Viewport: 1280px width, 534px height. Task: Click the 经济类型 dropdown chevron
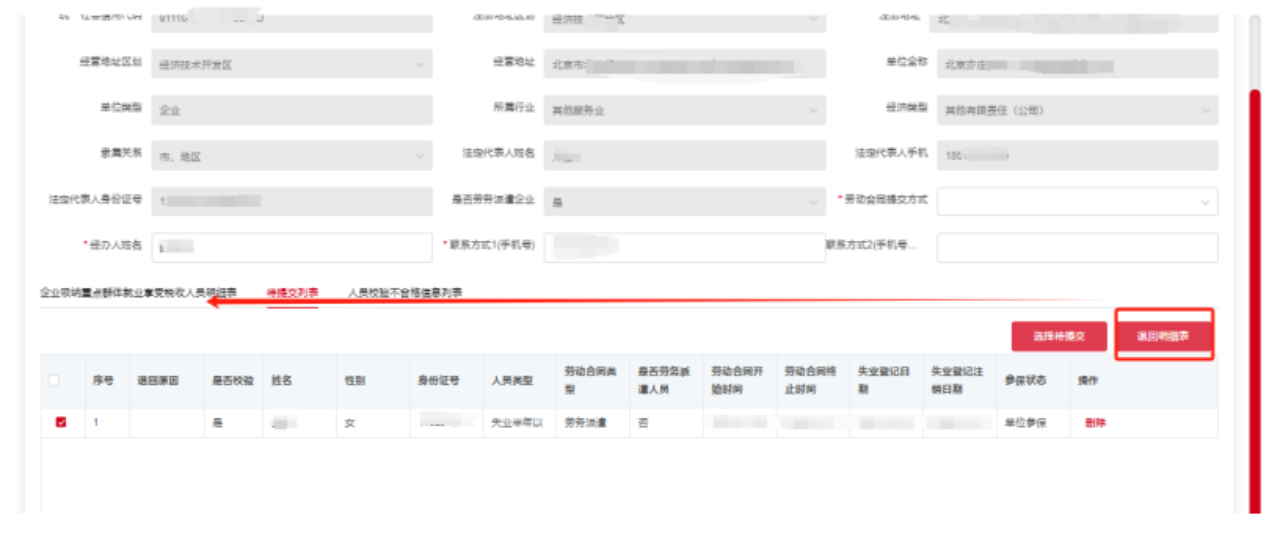(x=1204, y=110)
